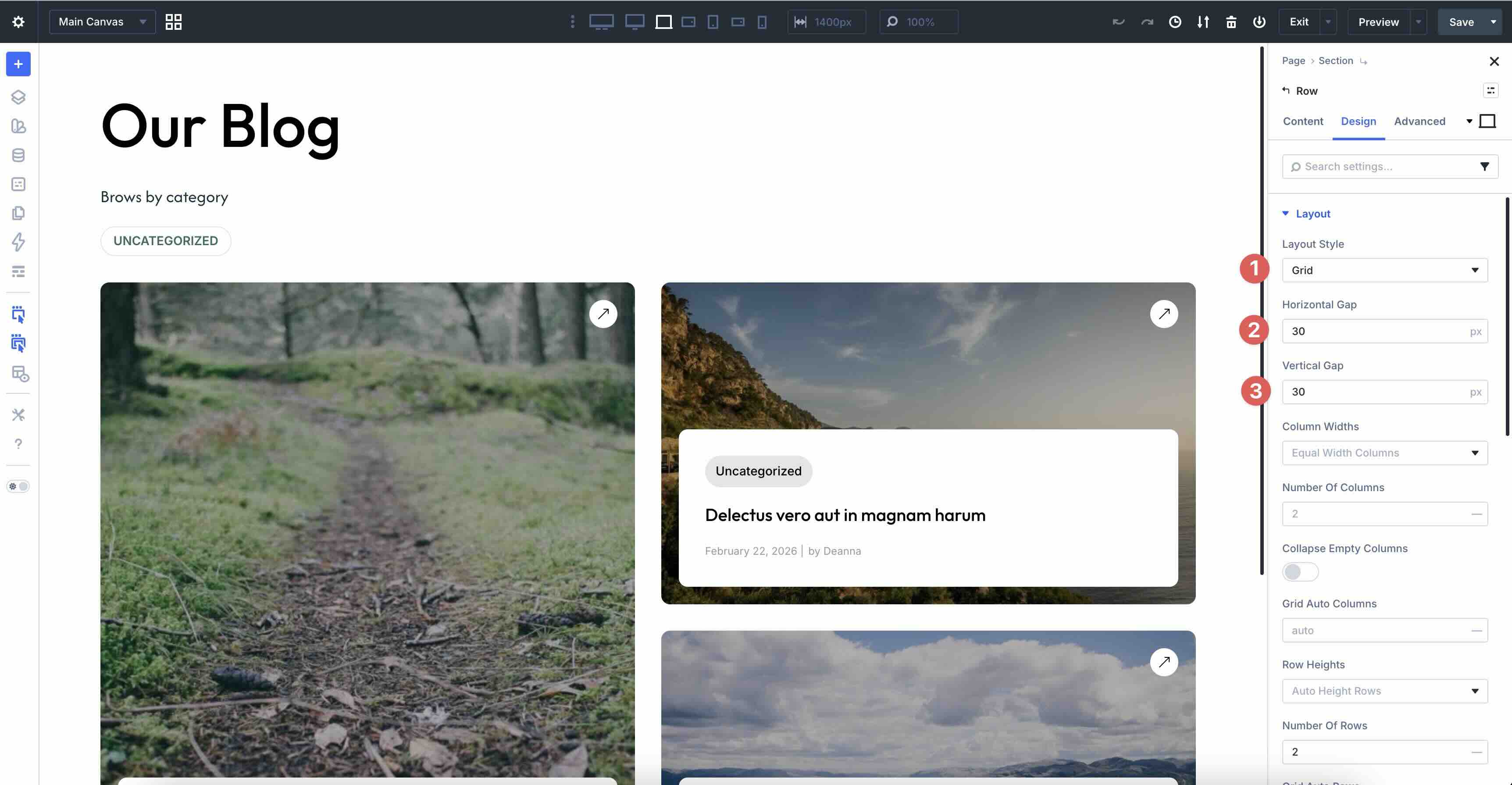Click the UNCATEGORIZED category pill

pos(165,241)
